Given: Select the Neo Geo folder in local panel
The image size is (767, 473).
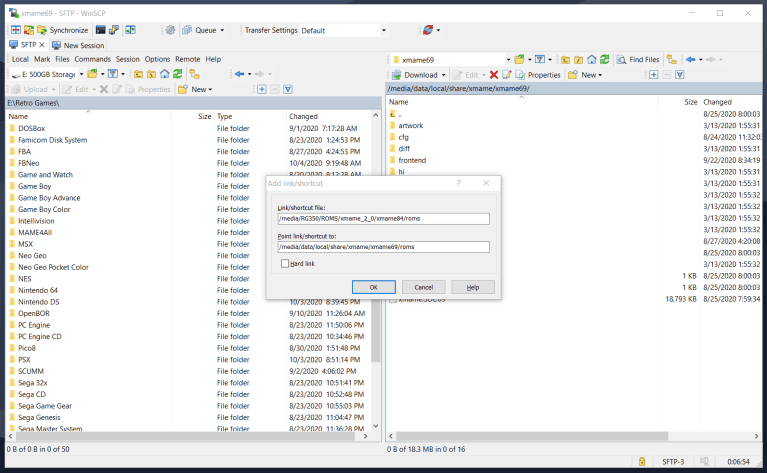Looking at the screenshot, I should click(x=32, y=255).
